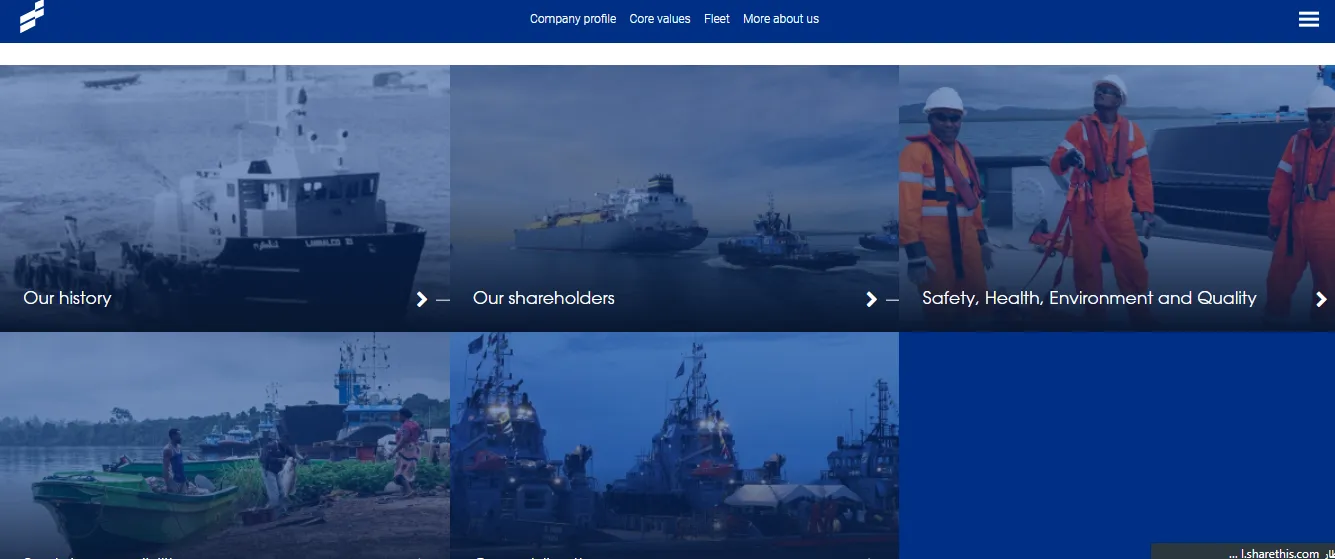
Task: Click the arrow chevron beside Our history
Action: tap(422, 299)
